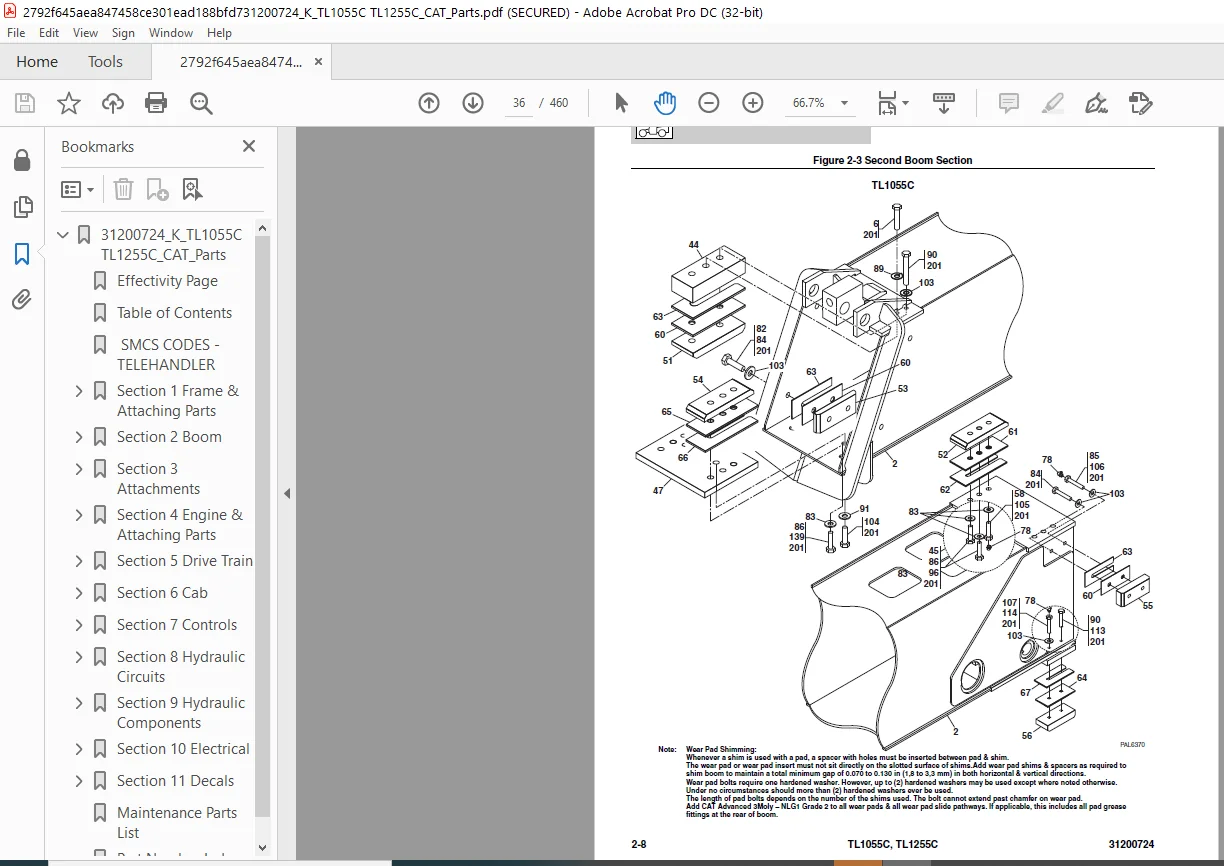Expand Section 10 Electrical bookmark
The width and height of the screenshot is (1224, 866).
pyautogui.click(x=80, y=749)
